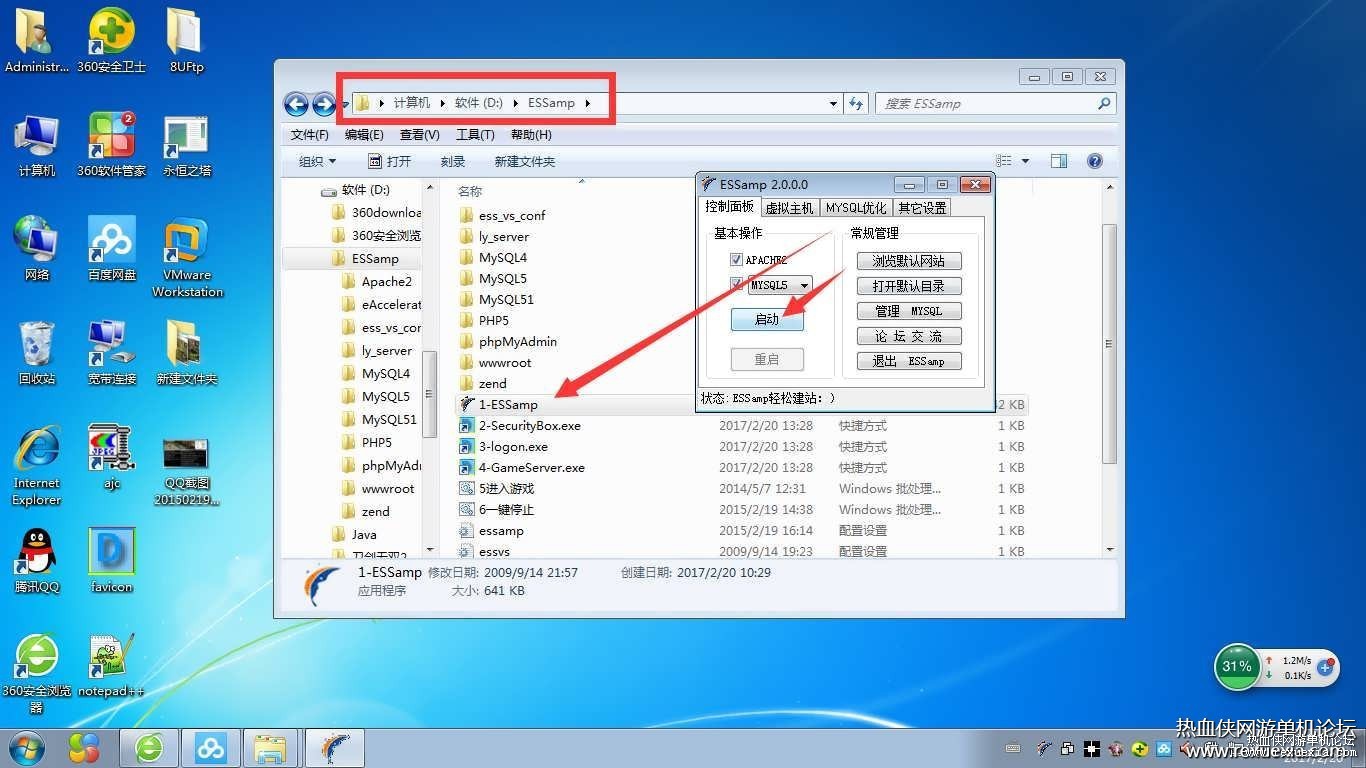1366x768 pixels.
Task: Select the 1-ESSamp file
Action: pyautogui.click(x=508, y=404)
